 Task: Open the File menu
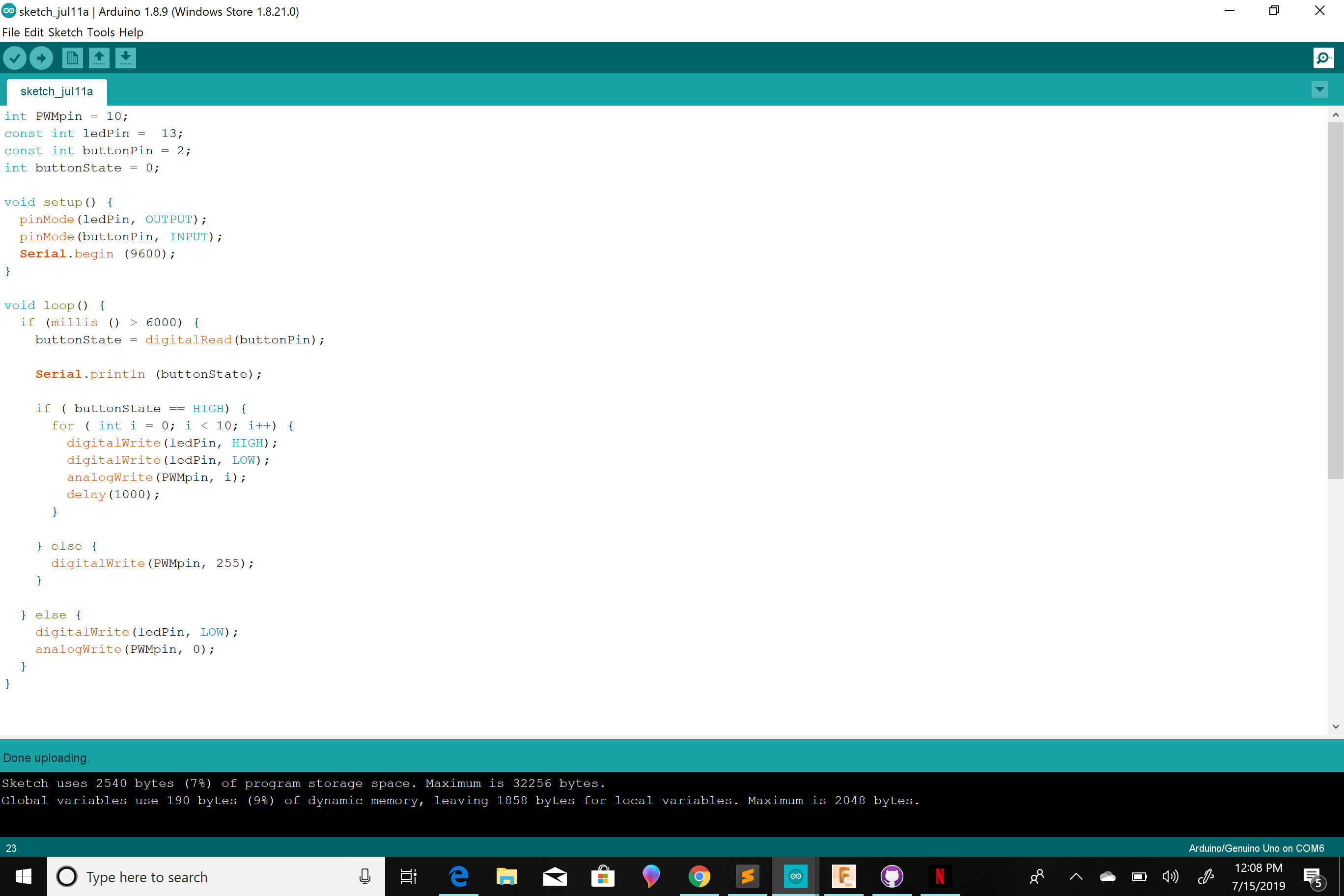[x=11, y=32]
